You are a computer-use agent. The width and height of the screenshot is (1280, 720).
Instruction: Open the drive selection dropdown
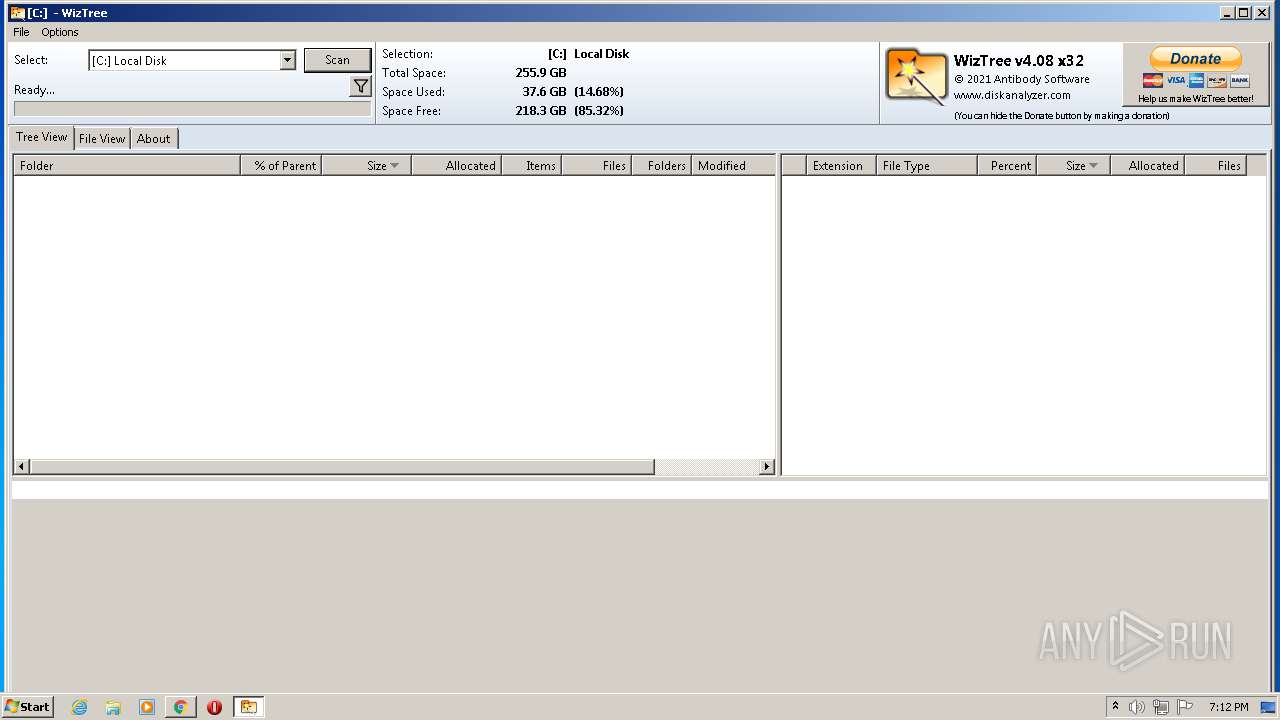pyautogui.click(x=288, y=60)
